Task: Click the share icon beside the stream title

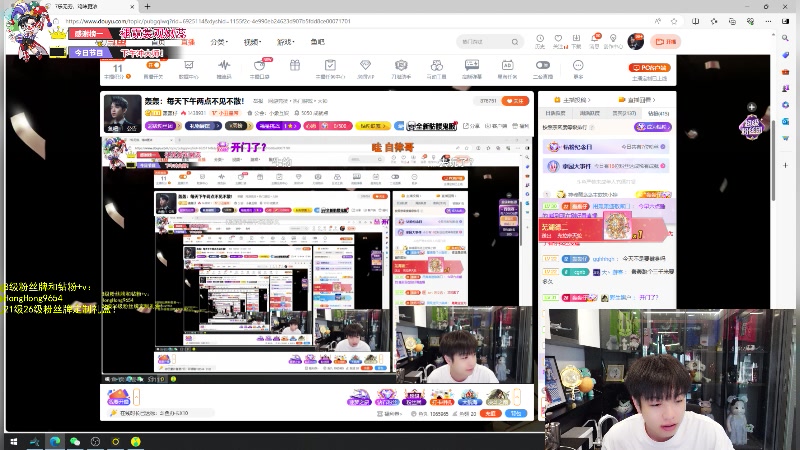Action: [471, 126]
